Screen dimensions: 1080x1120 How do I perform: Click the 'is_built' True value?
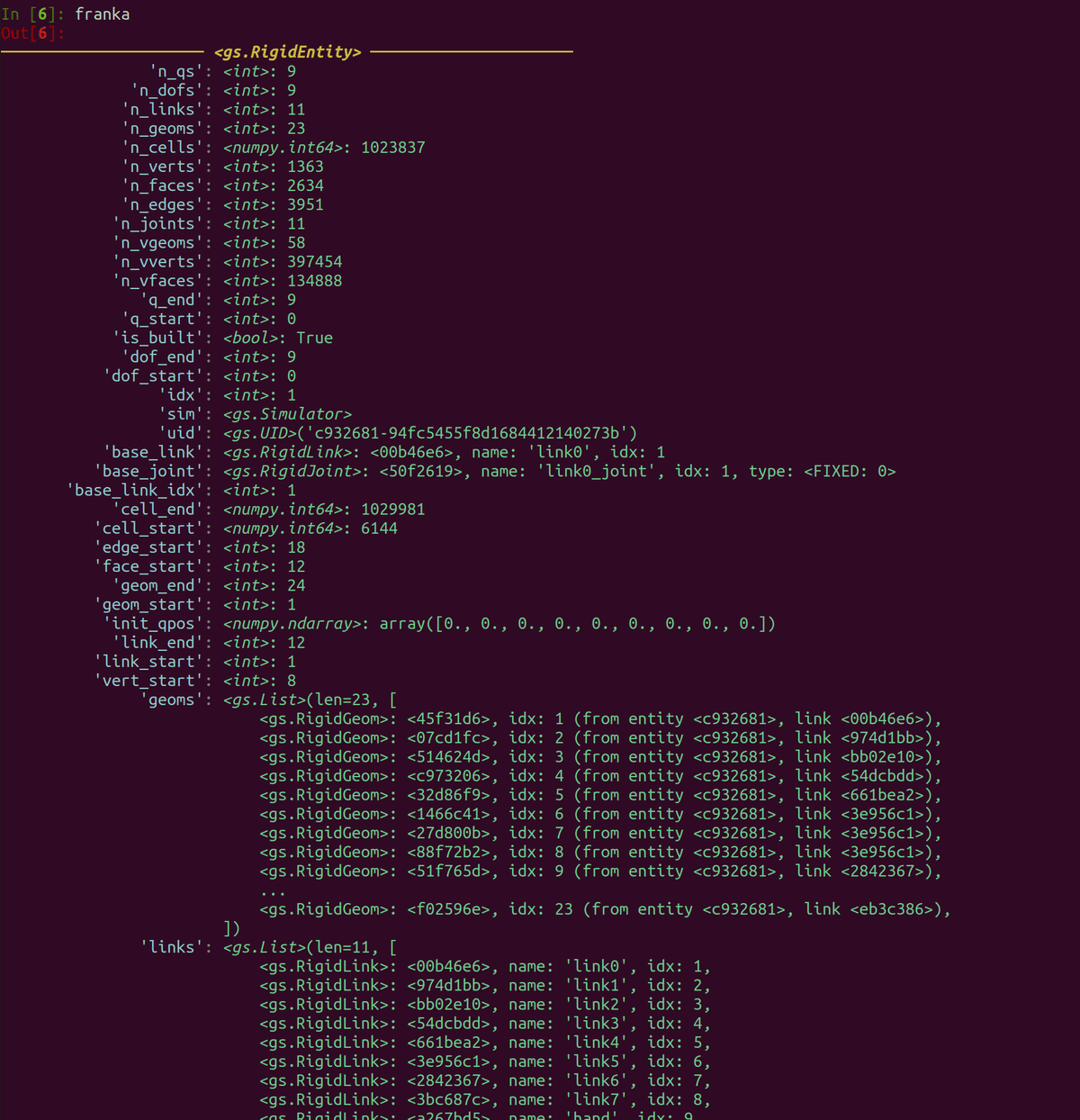[314, 338]
